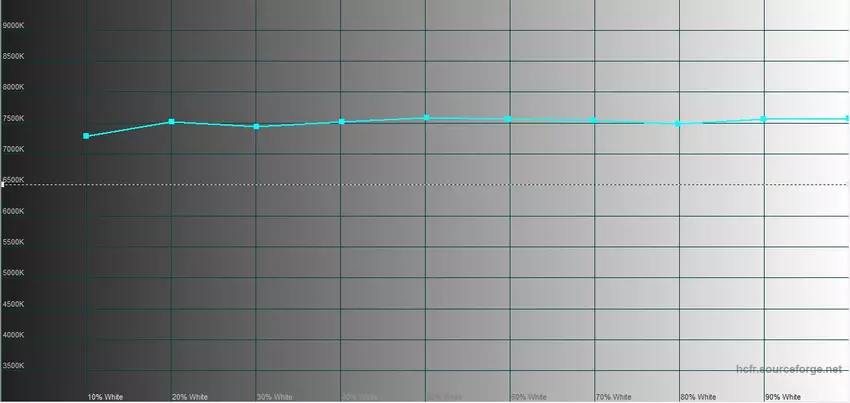
Task: Click the cyan data point at 90% White
Action: coord(763,119)
